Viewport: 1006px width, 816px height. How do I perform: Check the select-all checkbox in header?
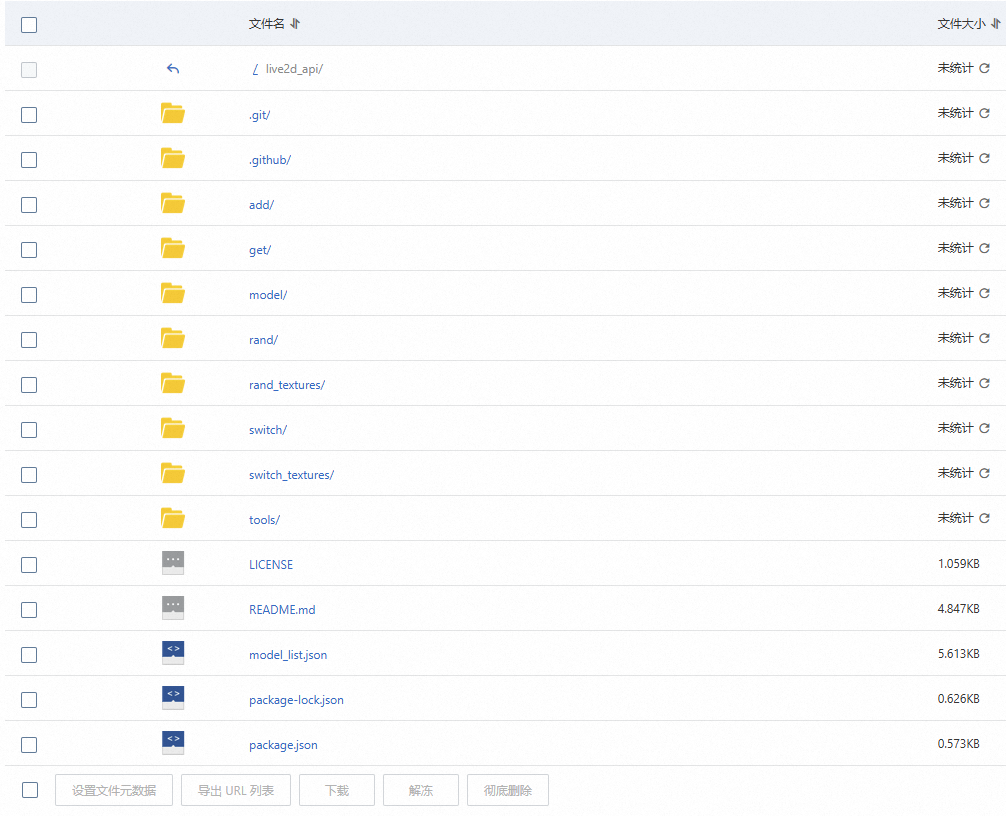click(x=29, y=25)
